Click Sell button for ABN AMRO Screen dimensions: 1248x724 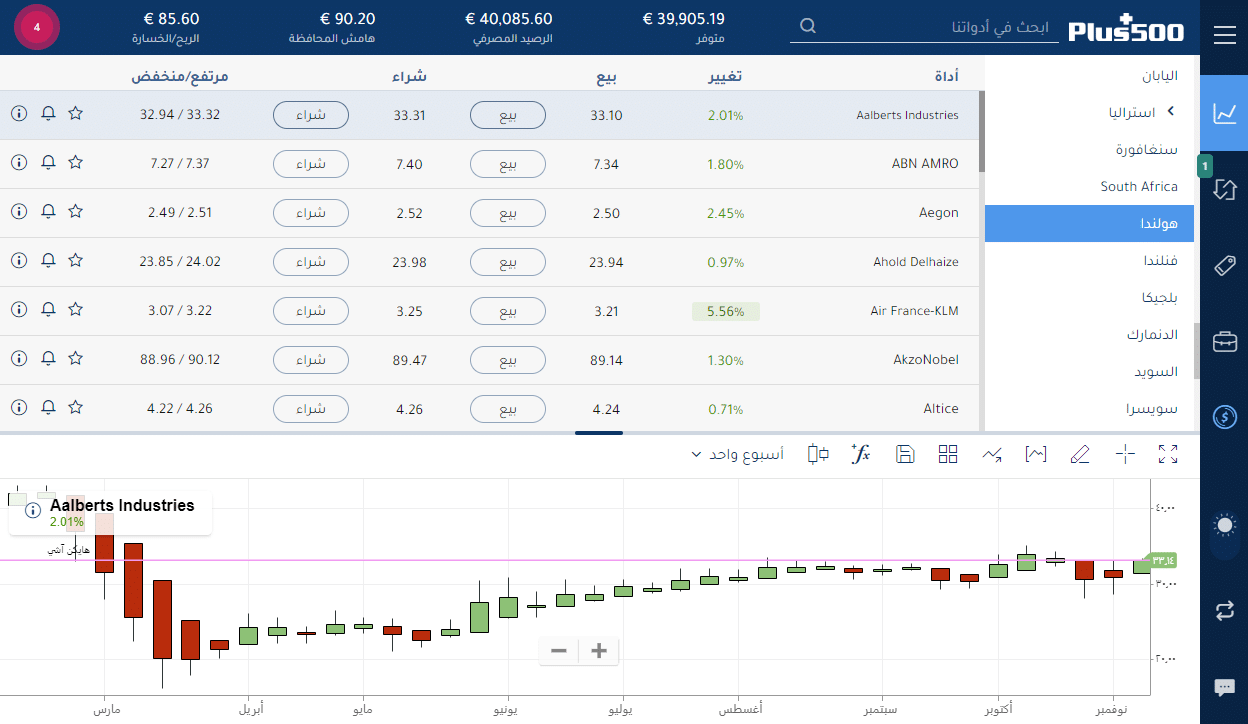(x=508, y=164)
